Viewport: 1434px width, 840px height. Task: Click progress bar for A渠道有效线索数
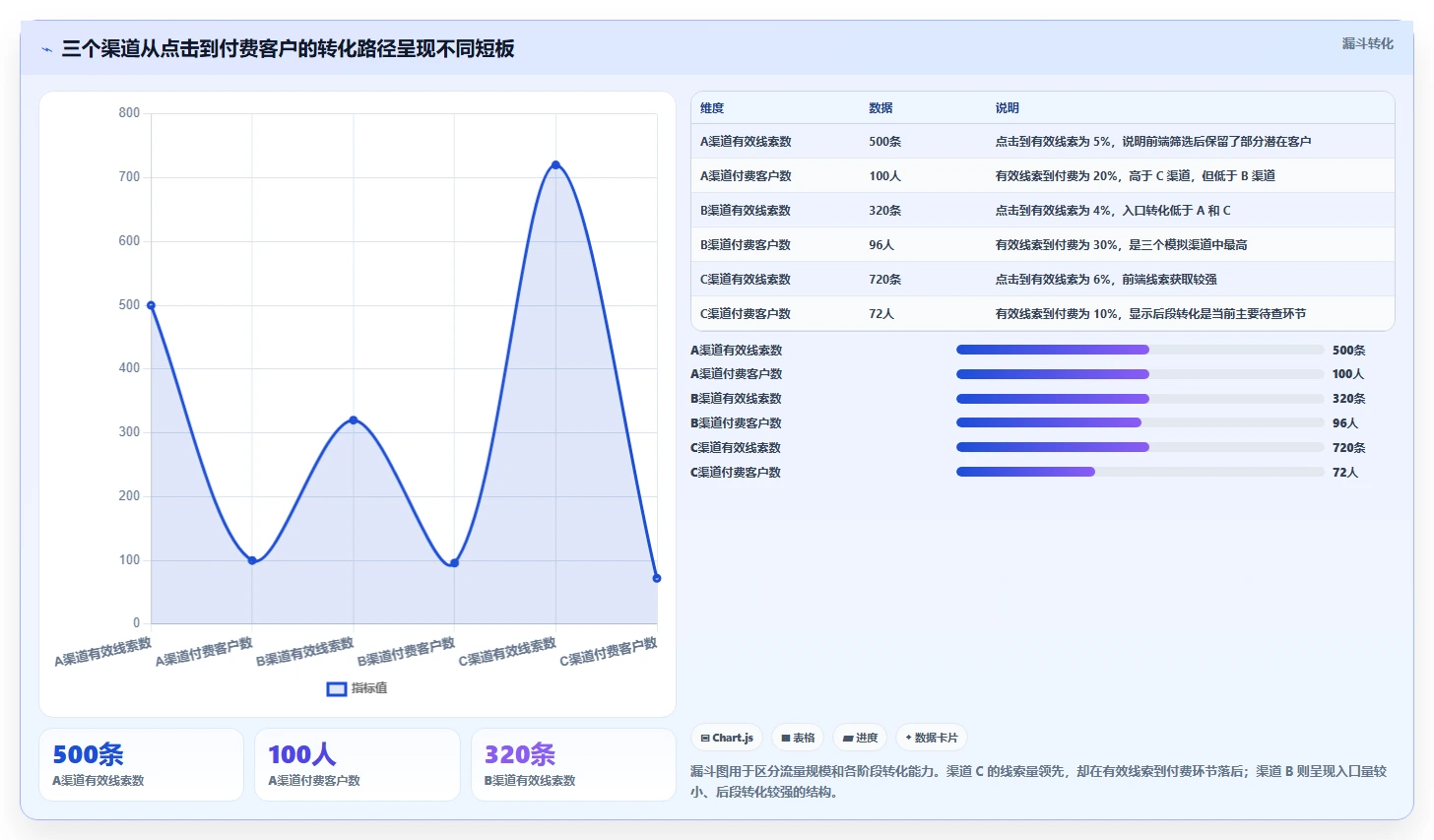[x=1141, y=350]
